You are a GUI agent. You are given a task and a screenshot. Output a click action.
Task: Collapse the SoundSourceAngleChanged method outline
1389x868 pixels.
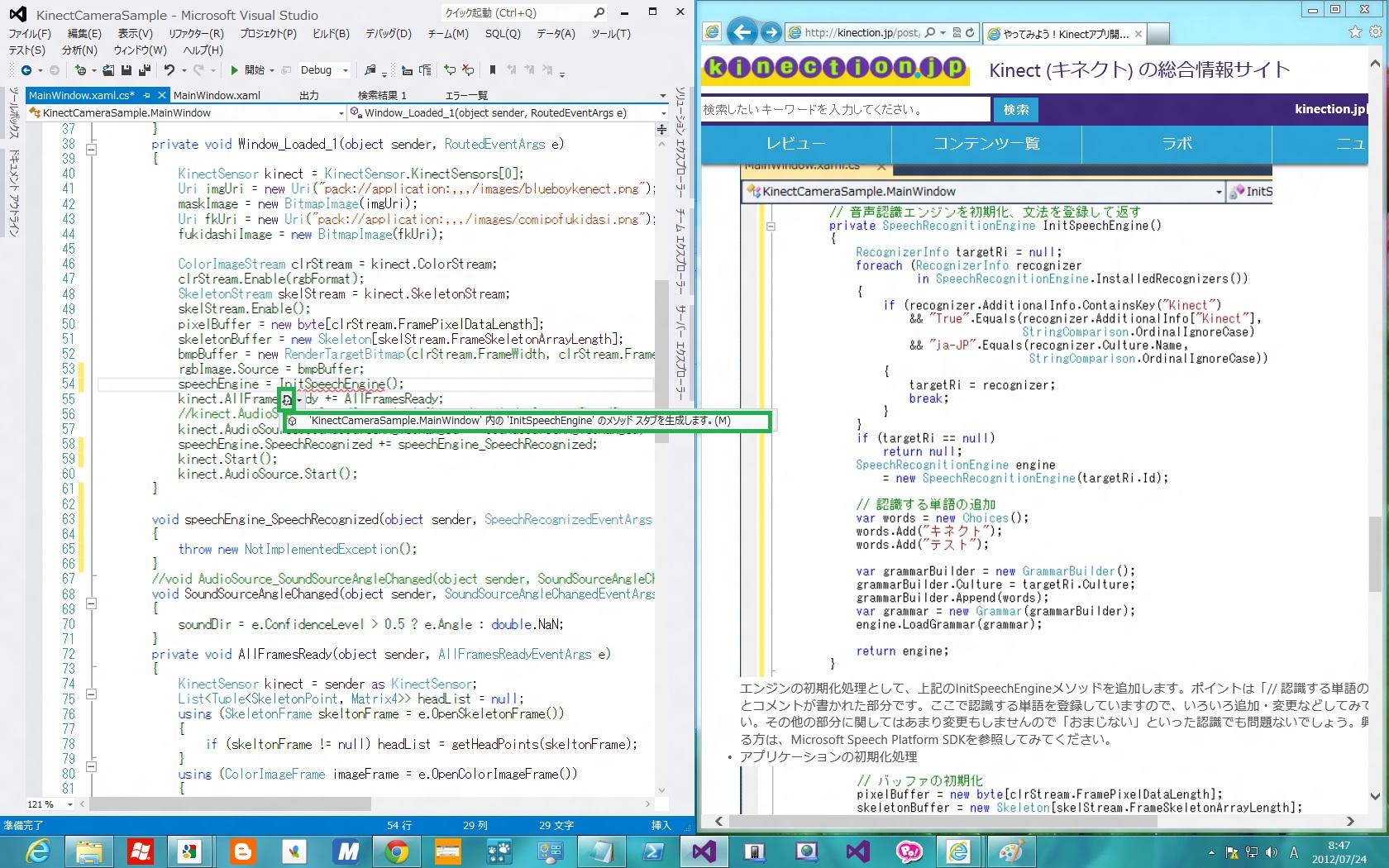pos(91,603)
